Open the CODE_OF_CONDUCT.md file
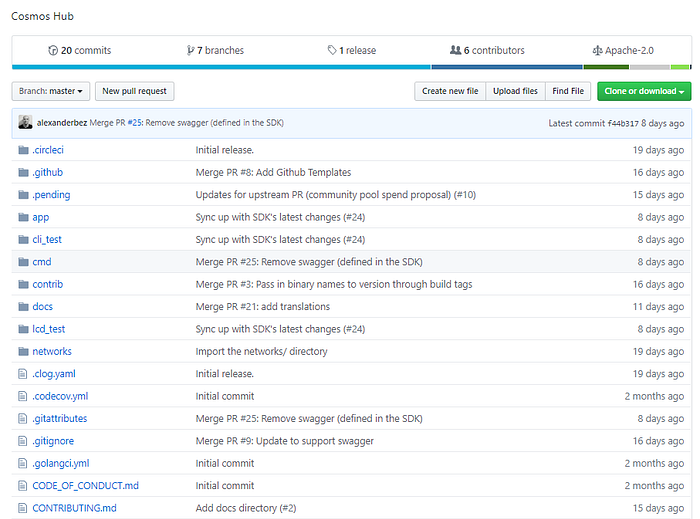Viewport: 700px width, 519px height. coord(86,486)
